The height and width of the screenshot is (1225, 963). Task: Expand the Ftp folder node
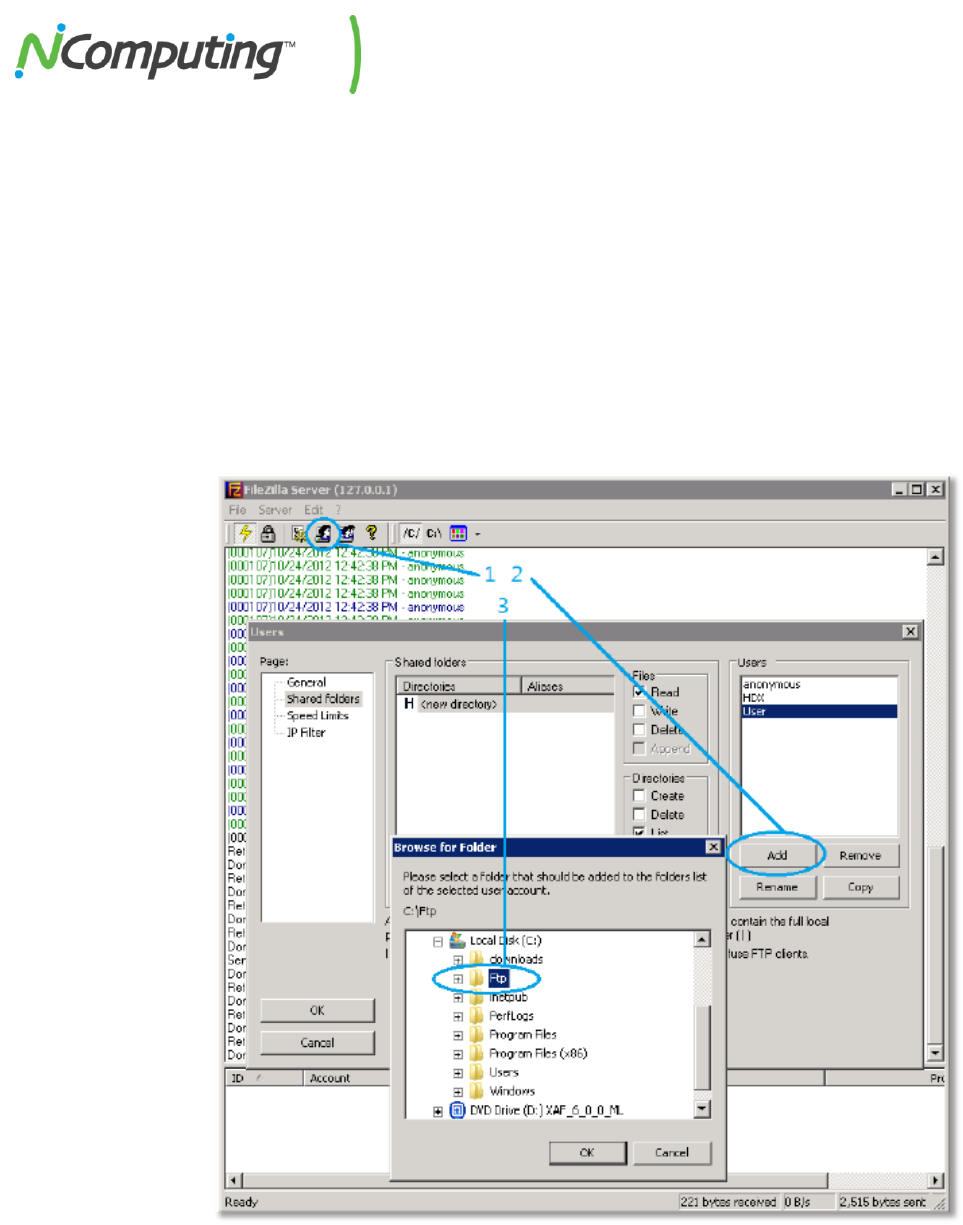click(x=458, y=979)
